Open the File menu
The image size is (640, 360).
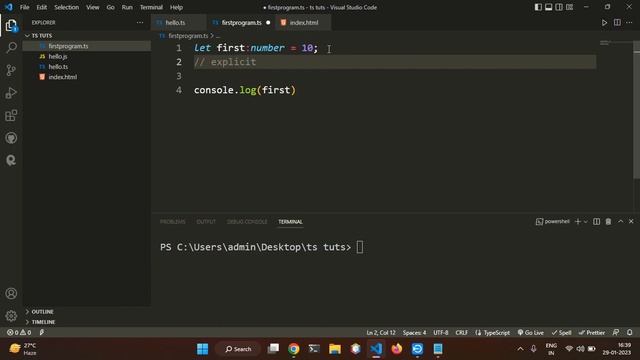24,7
